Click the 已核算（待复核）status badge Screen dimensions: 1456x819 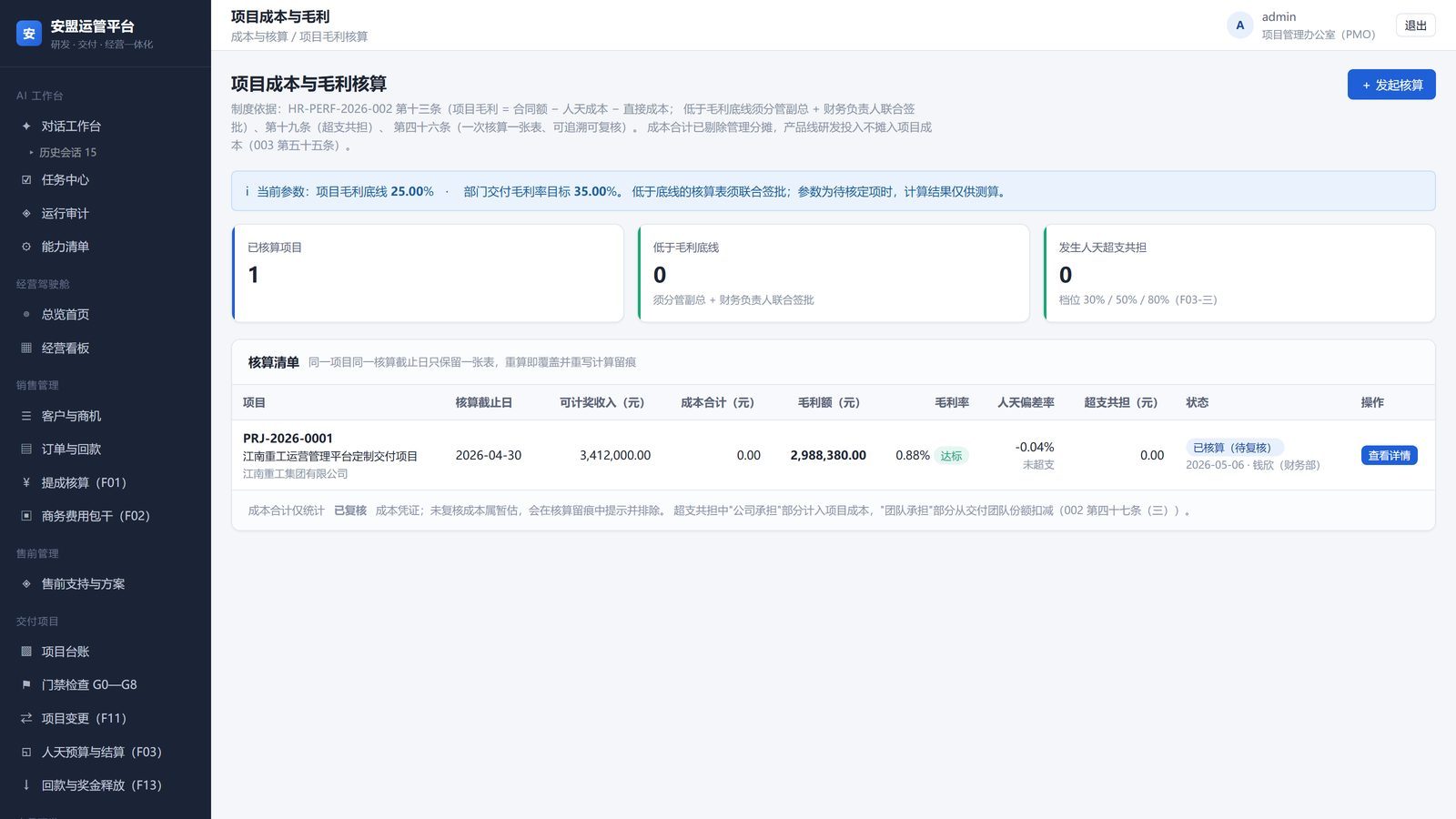click(1234, 448)
